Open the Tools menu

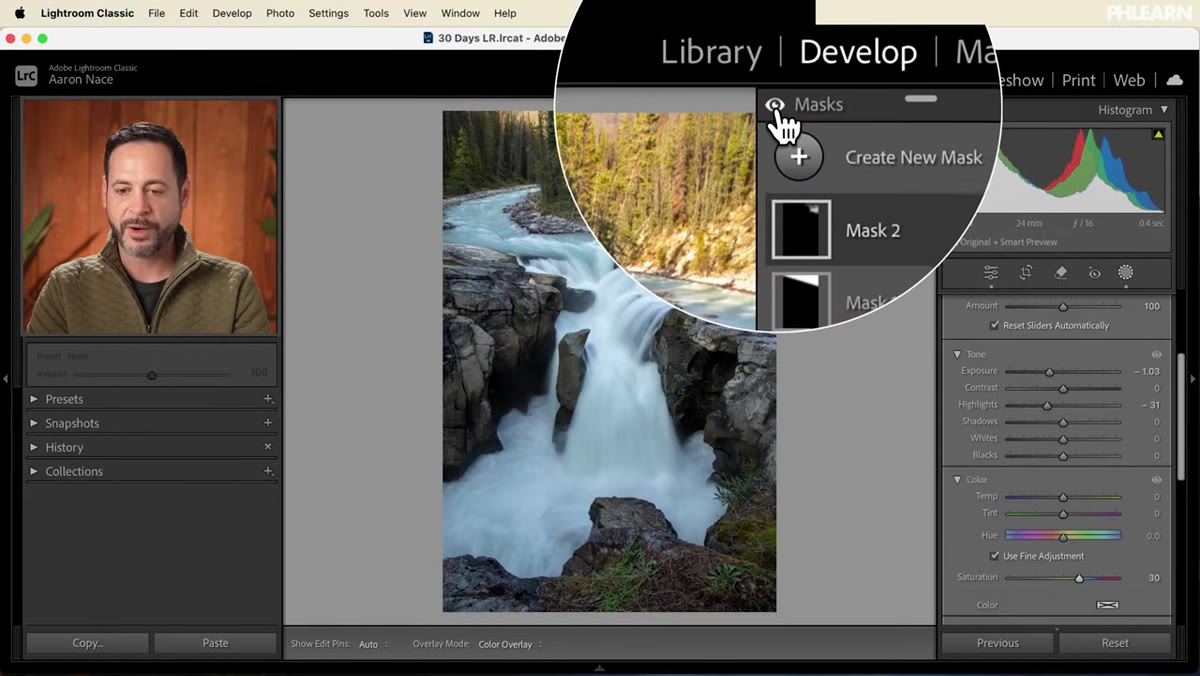(376, 13)
